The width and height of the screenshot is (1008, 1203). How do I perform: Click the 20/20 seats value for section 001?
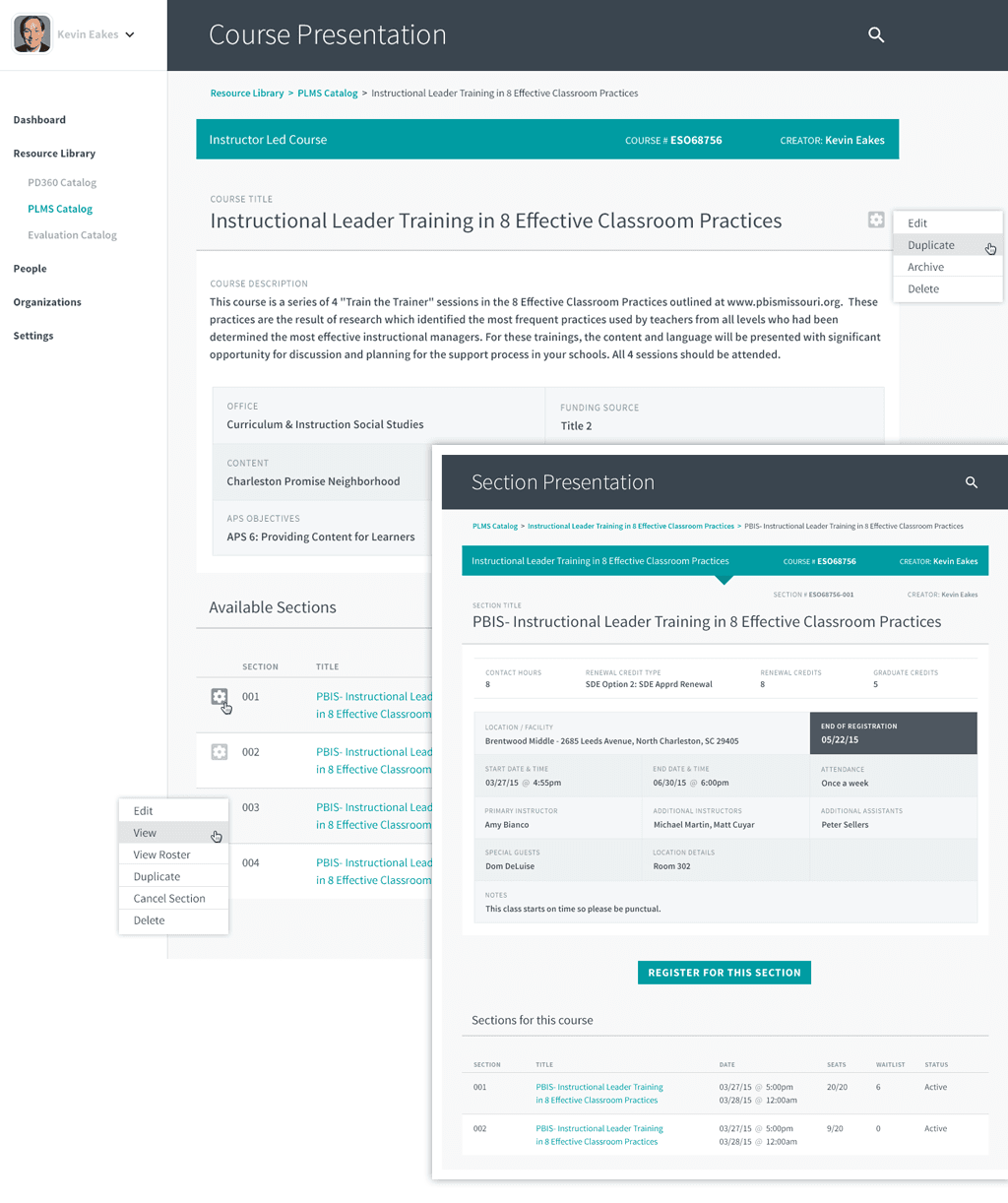838,1088
